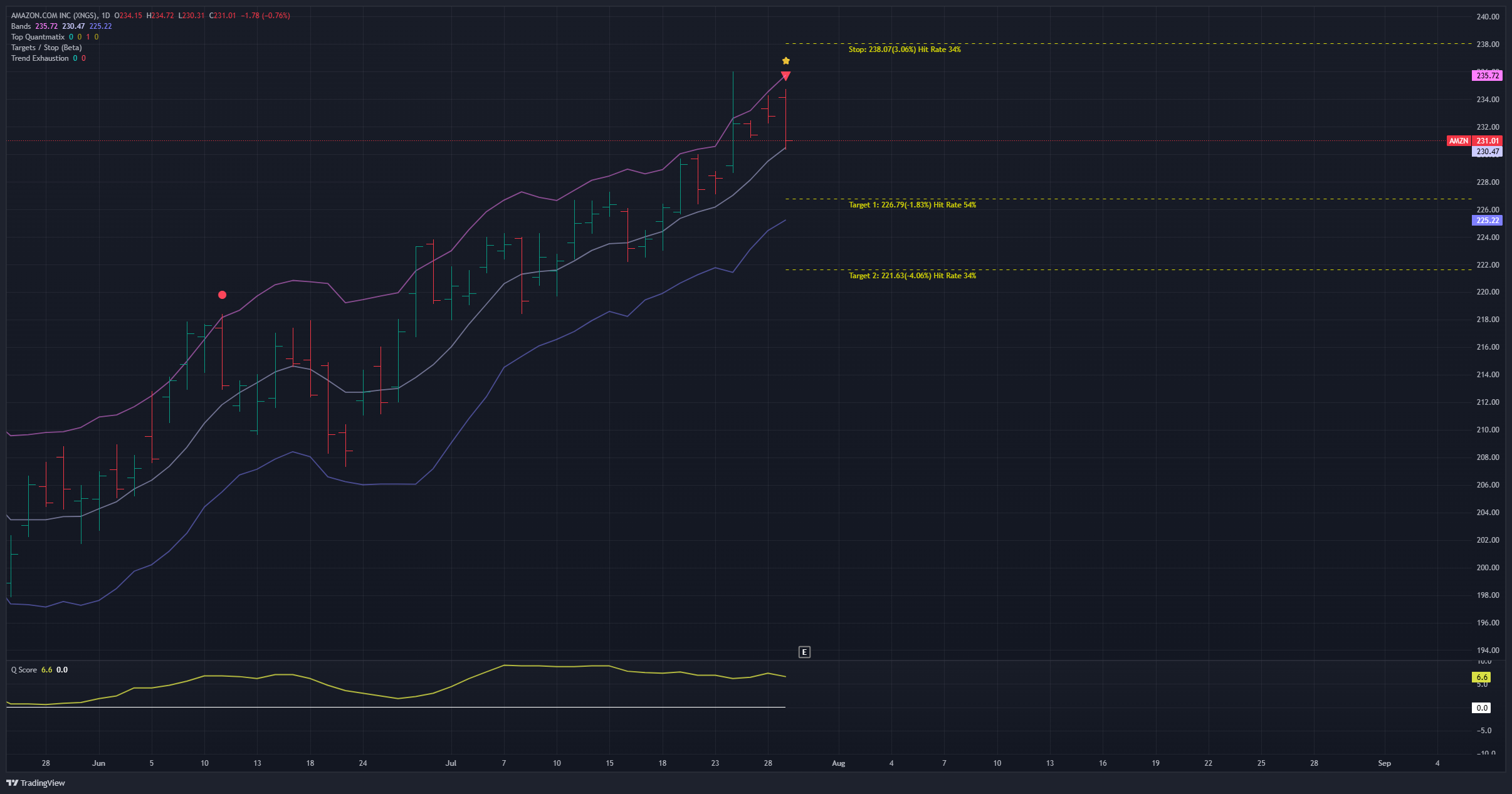Open the Targets / Stop (Beta) legend
Screen dimensions: 1512x794
pos(46,48)
